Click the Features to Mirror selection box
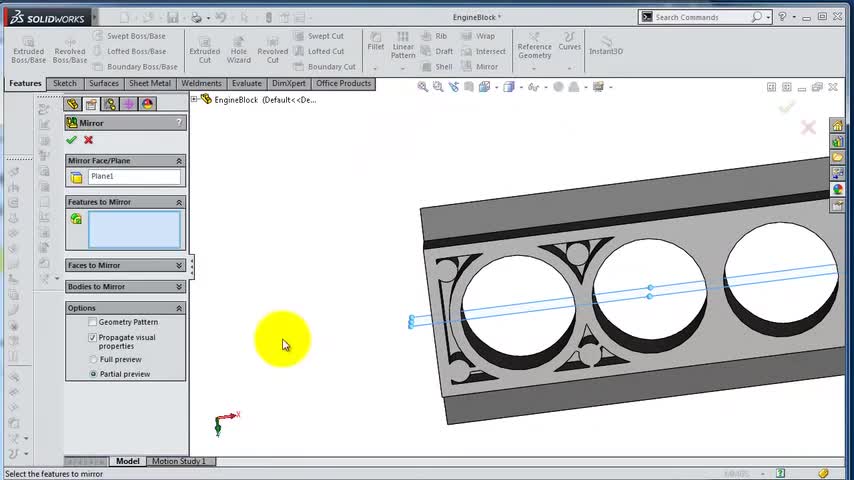Screen dimensions: 854x480 click(134, 229)
